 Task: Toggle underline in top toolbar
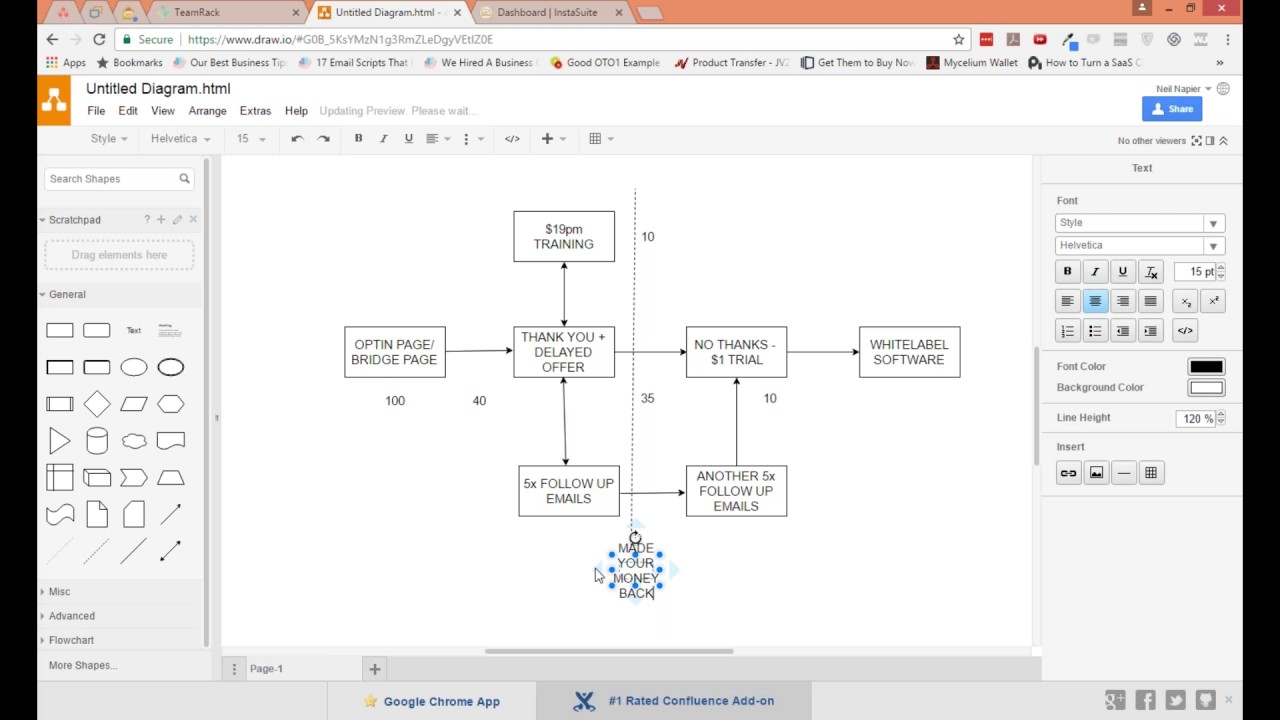pos(408,139)
